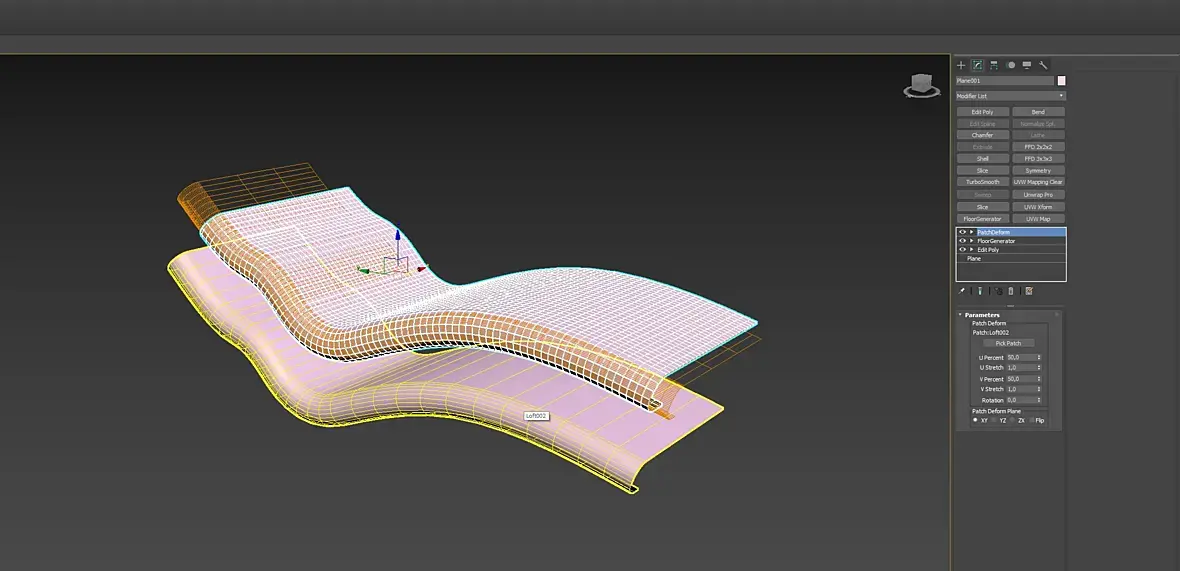The width and height of the screenshot is (1180, 571).
Task: Expand the FloorGenerator stack entry
Action: click(x=972, y=241)
